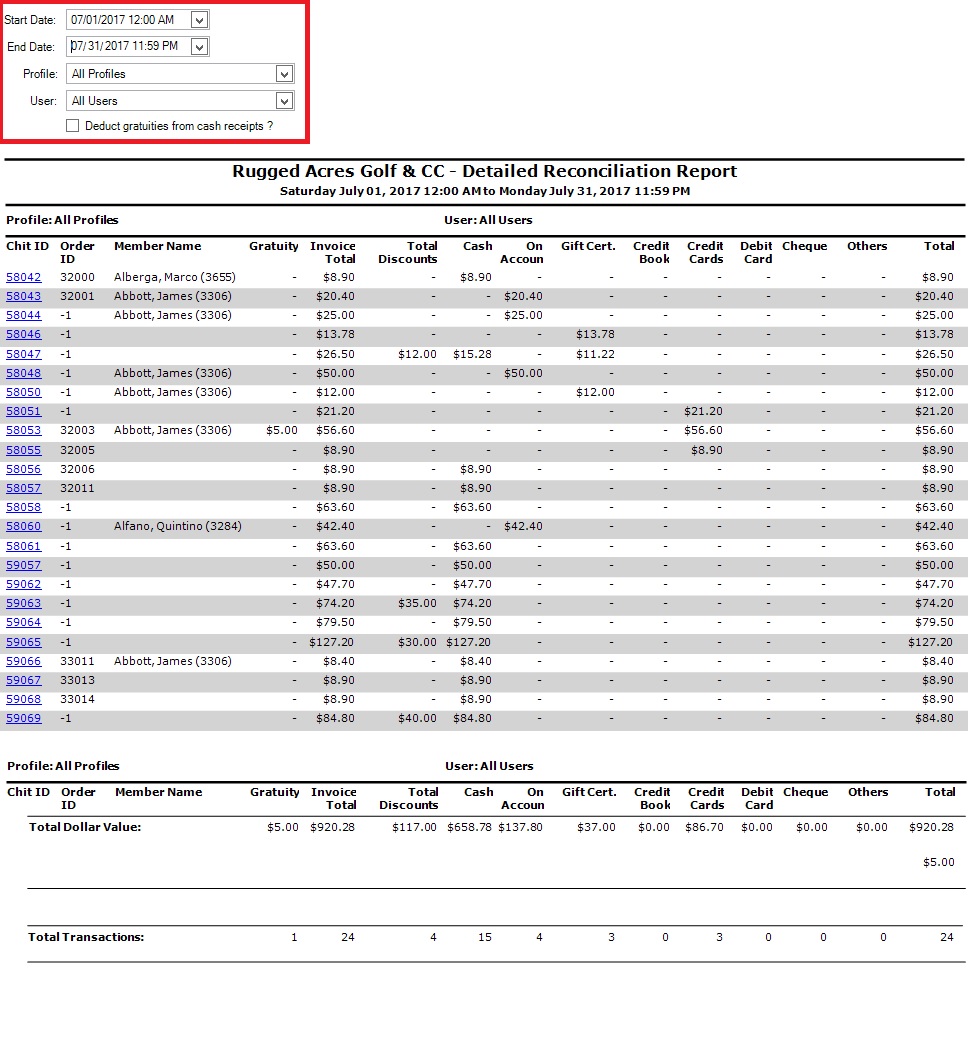
Task: Open chit 59069 link
Action: coord(24,719)
